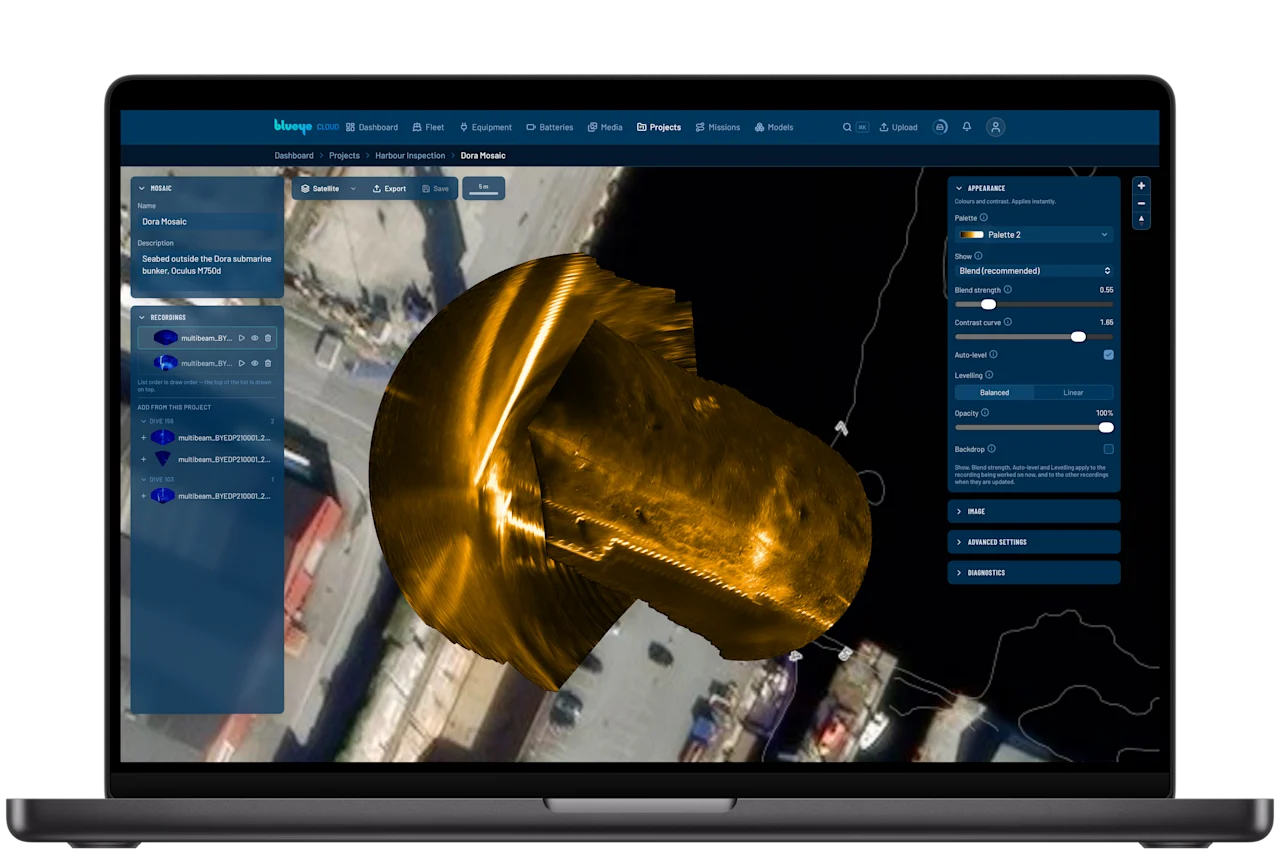Select Linear levelling option

point(1073,393)
